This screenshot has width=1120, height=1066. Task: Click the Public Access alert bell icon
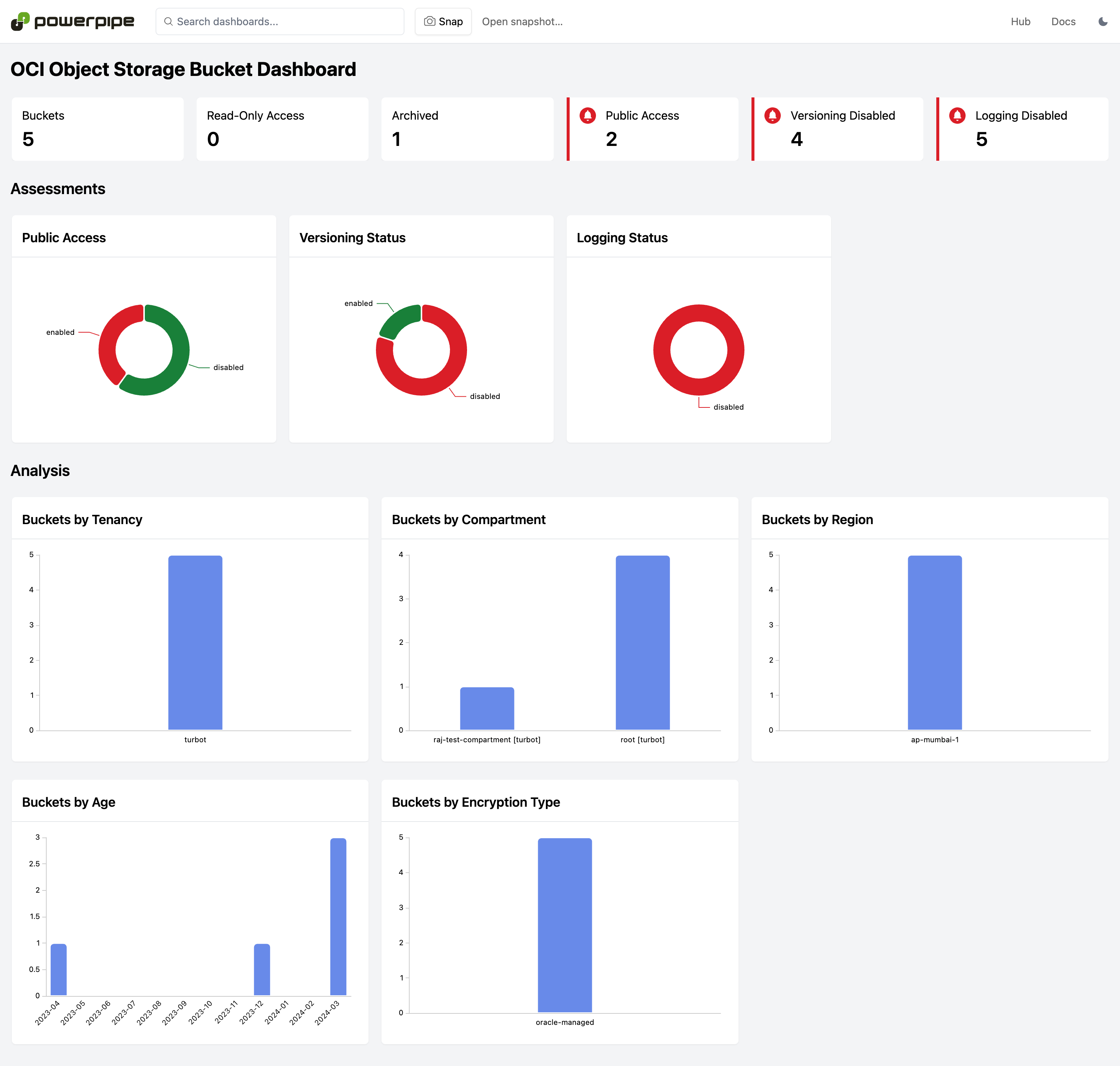[x=587, y=115]
